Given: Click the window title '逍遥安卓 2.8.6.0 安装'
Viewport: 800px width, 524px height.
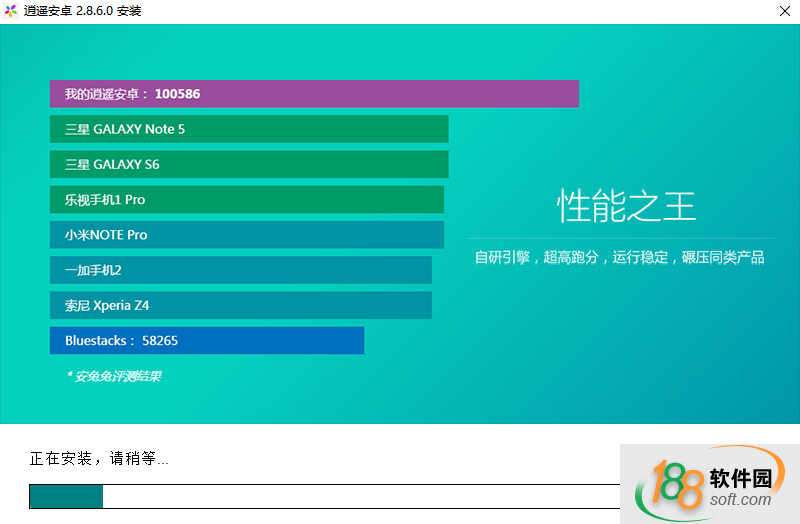Looking at the screenshot, I should tap(83, 11).
